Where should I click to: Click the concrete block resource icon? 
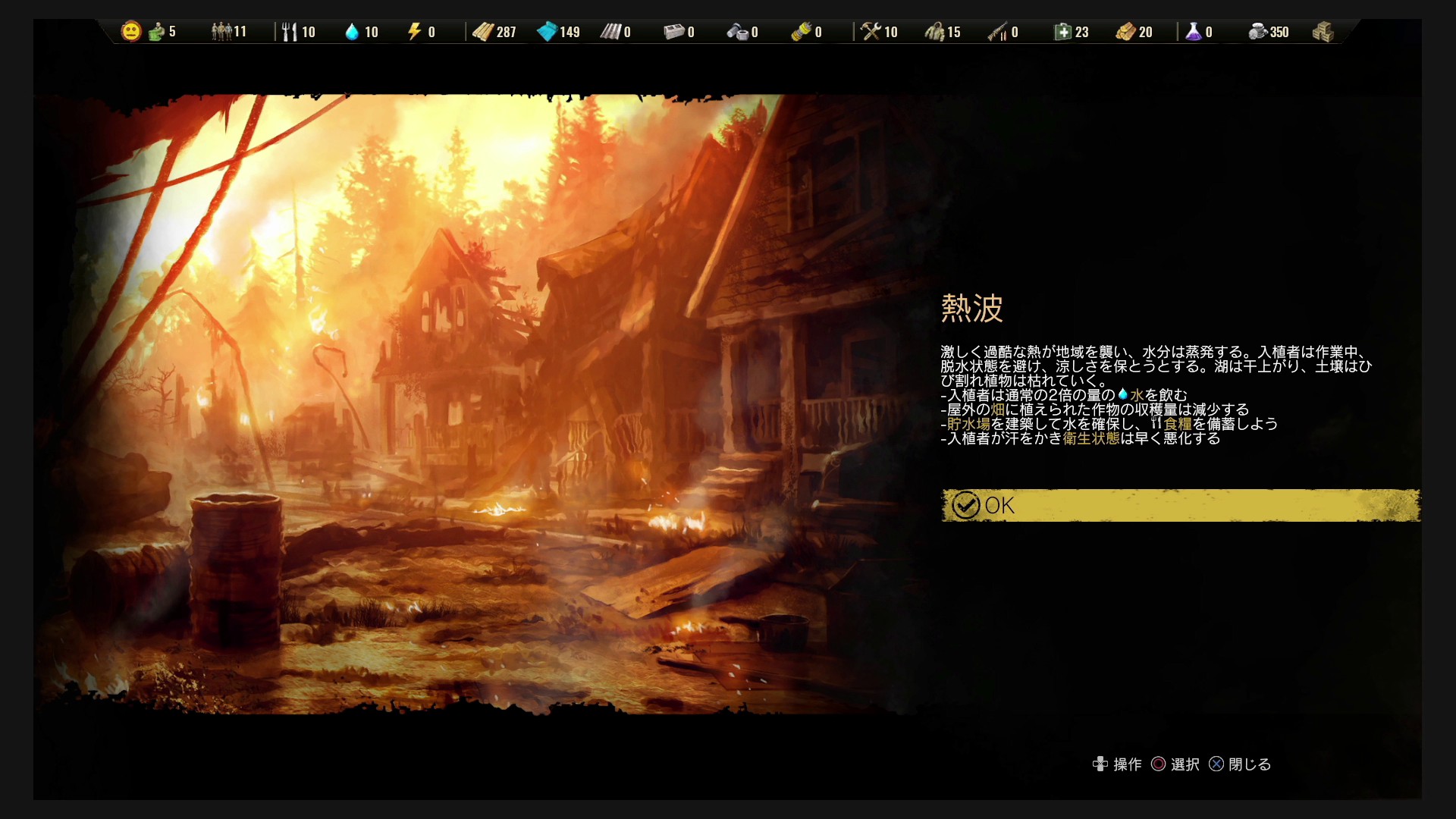(x=673, y=32)
